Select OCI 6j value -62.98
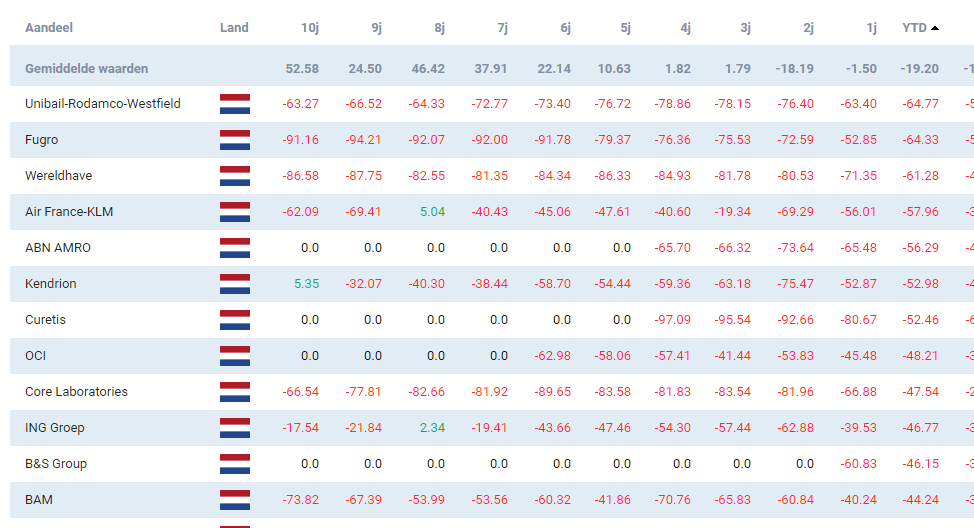Viewport: 974px width, 528px height. point(552,356)
